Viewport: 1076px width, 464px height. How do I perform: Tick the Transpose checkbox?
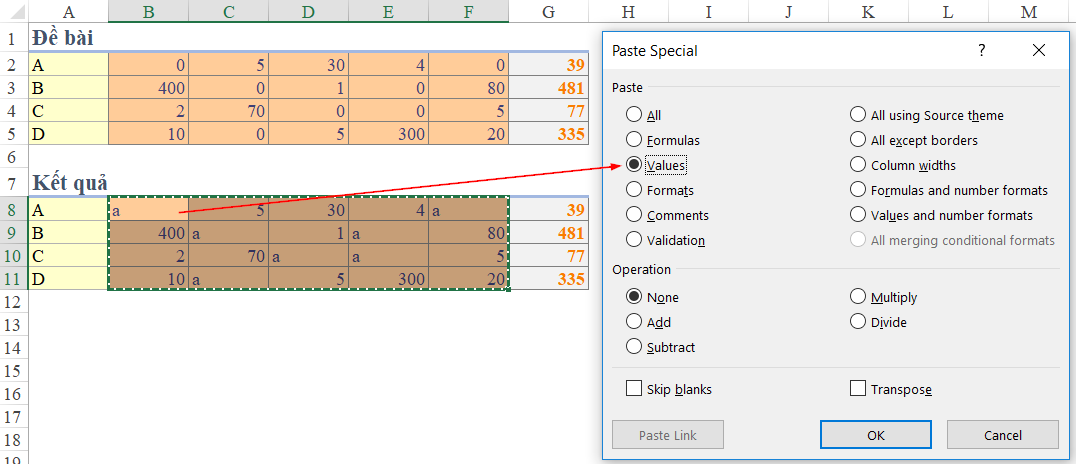(x=891, y=389)
